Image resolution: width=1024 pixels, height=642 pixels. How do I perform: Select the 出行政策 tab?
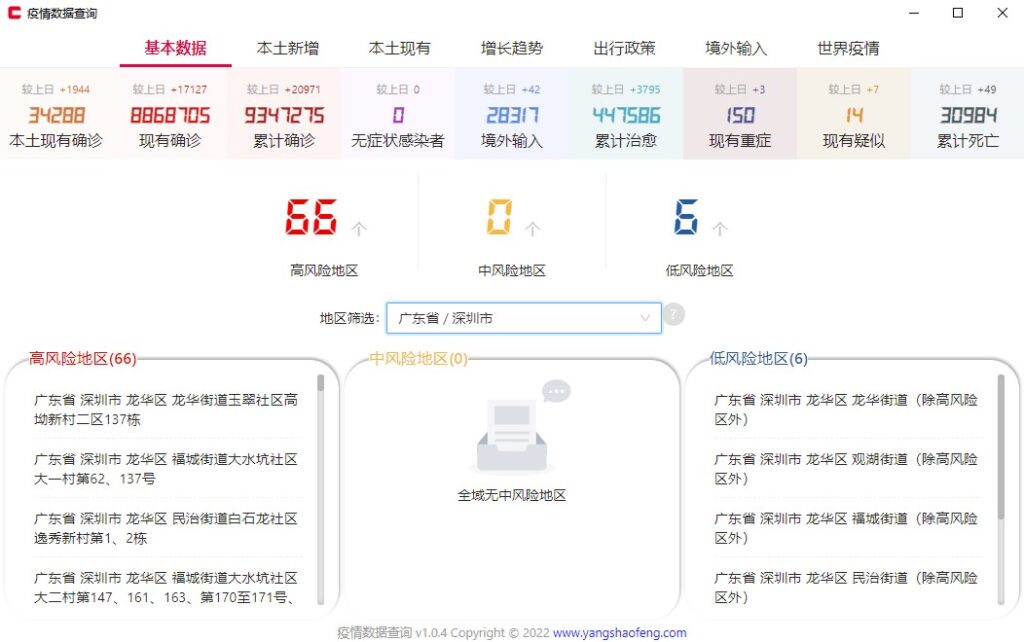[624, 48]
